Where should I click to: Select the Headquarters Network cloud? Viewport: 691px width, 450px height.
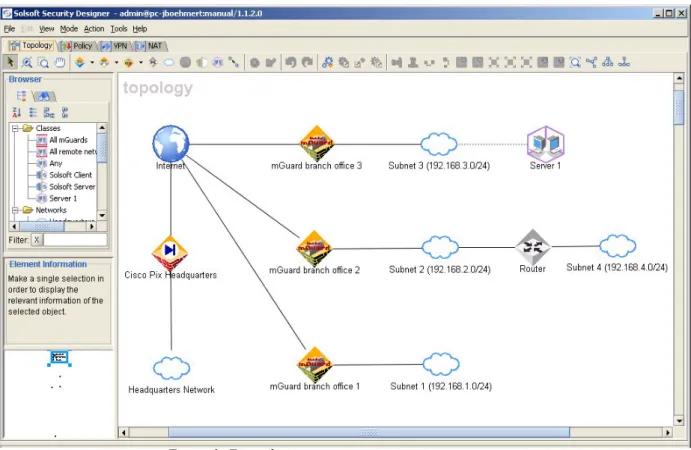click(x=171, y=368)
